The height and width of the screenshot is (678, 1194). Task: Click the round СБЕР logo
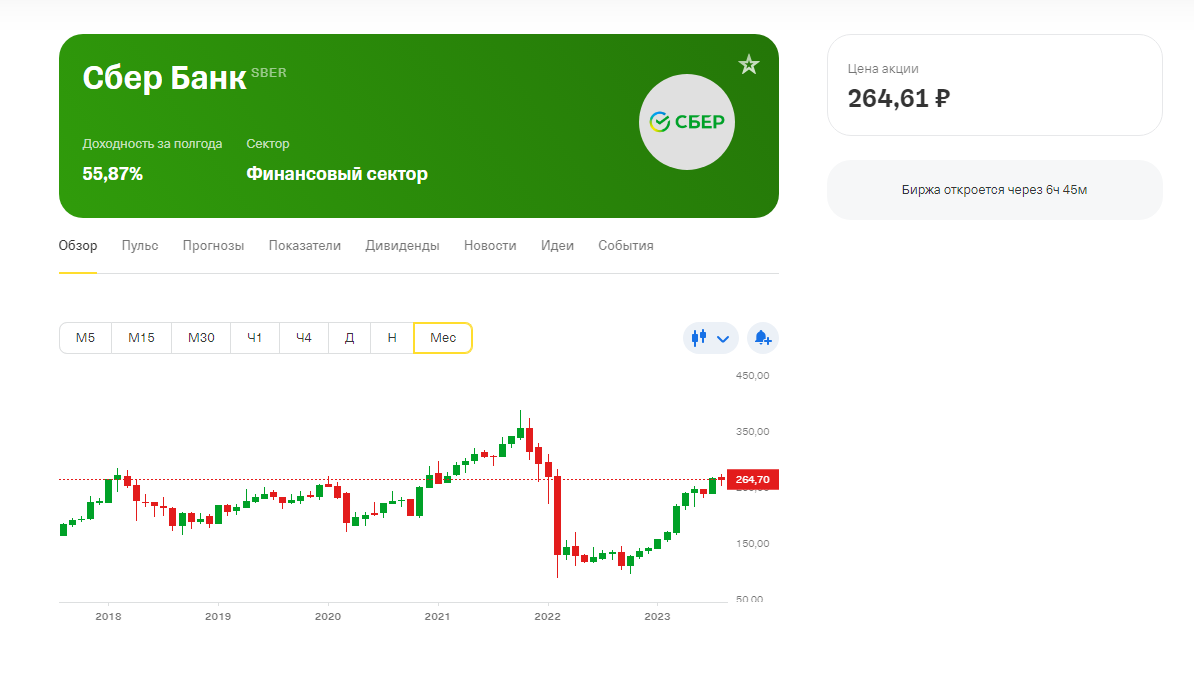point(687,122)
